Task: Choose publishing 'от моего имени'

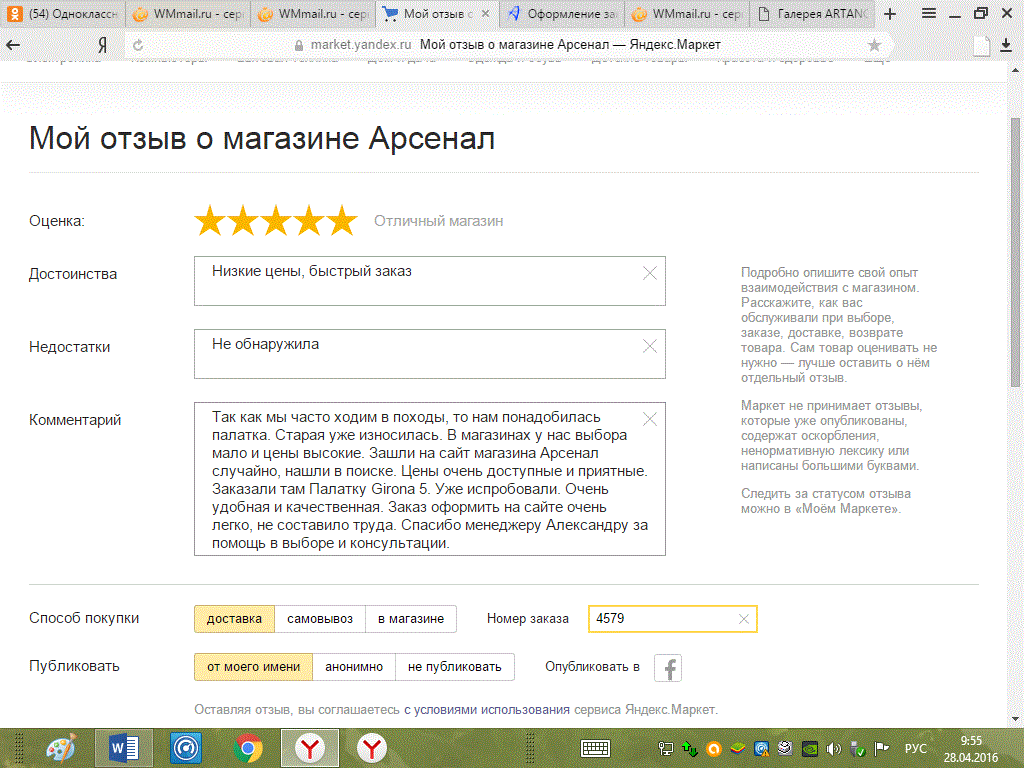Action: click(x=253, y=667)
